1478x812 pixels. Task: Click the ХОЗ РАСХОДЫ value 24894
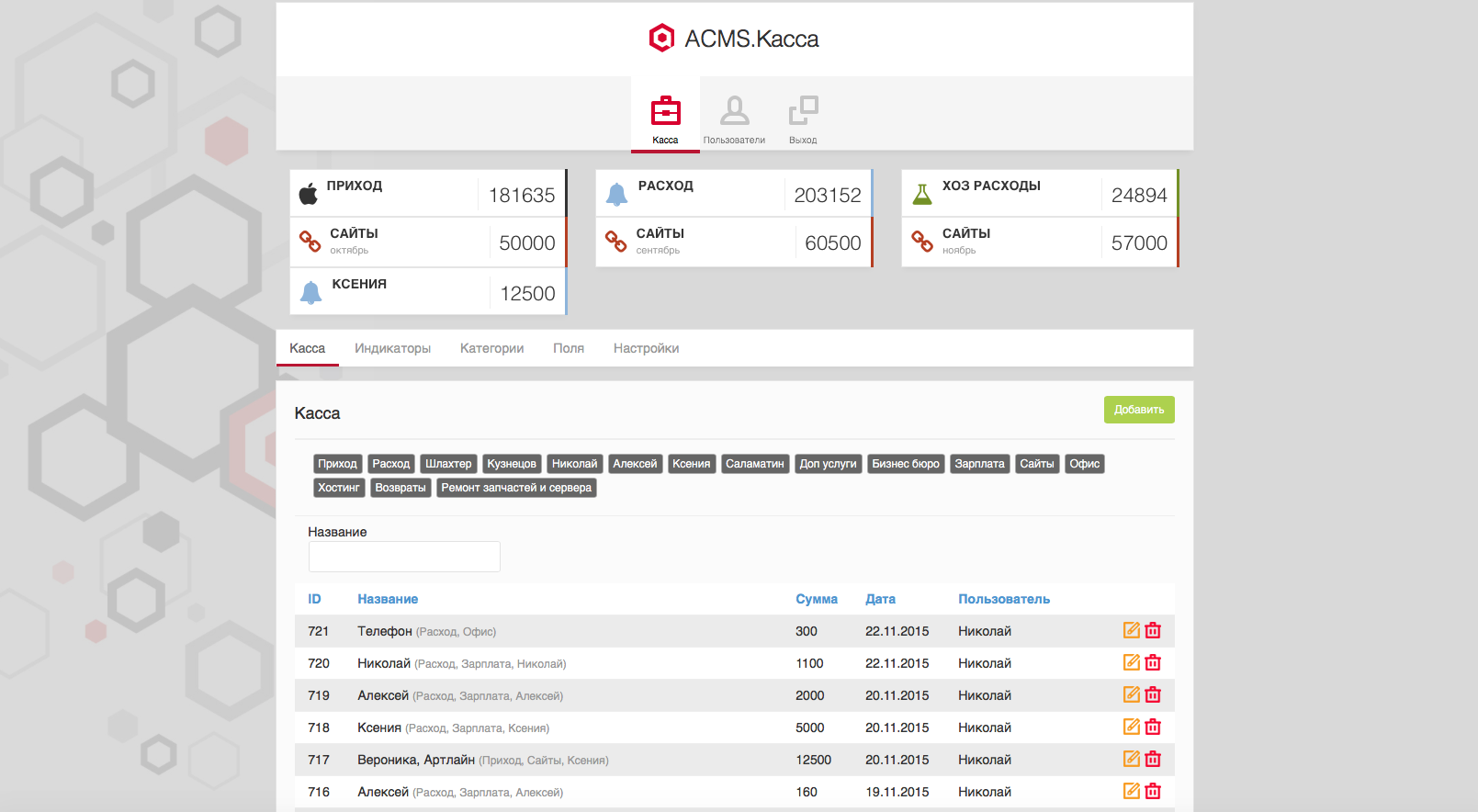(1139, 195)
